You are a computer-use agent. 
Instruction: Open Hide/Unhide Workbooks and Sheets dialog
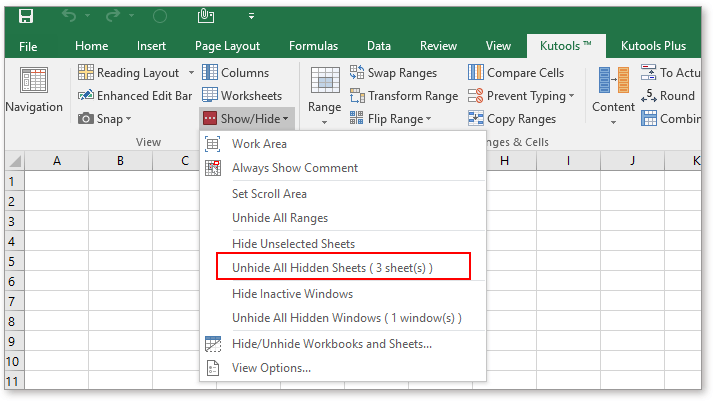(x=343, y=344)
